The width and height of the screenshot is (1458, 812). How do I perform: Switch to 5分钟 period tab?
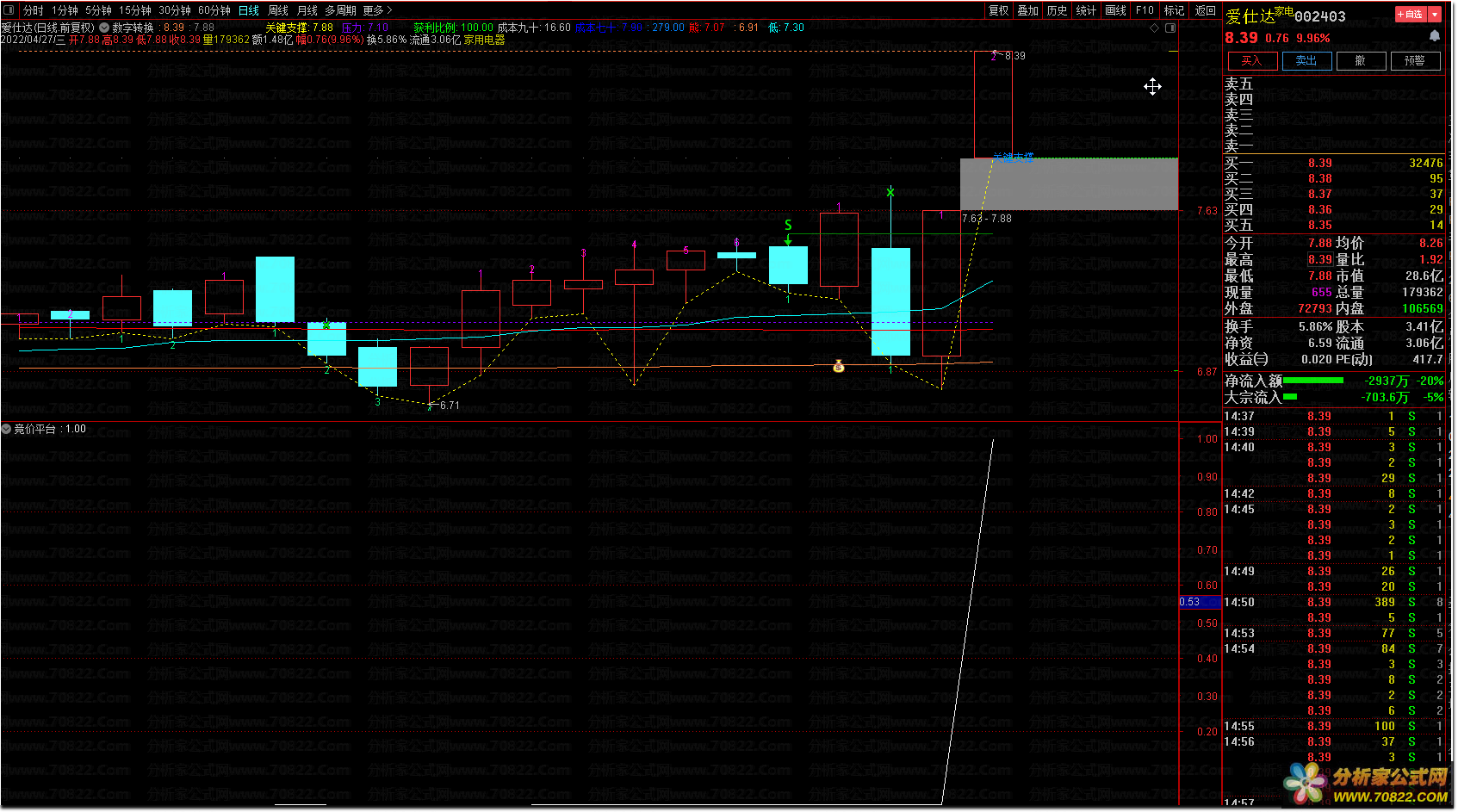(x=98, y=10)
